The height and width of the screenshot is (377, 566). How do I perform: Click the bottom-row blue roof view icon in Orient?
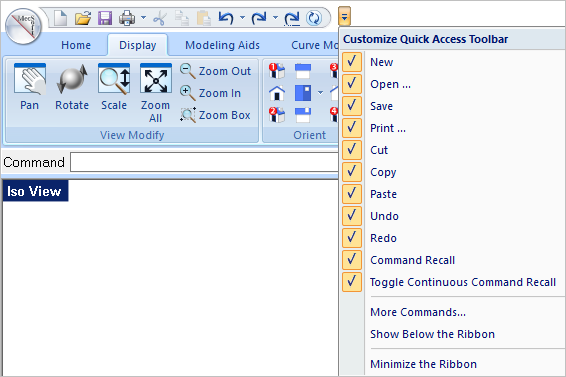click(303, 115)
